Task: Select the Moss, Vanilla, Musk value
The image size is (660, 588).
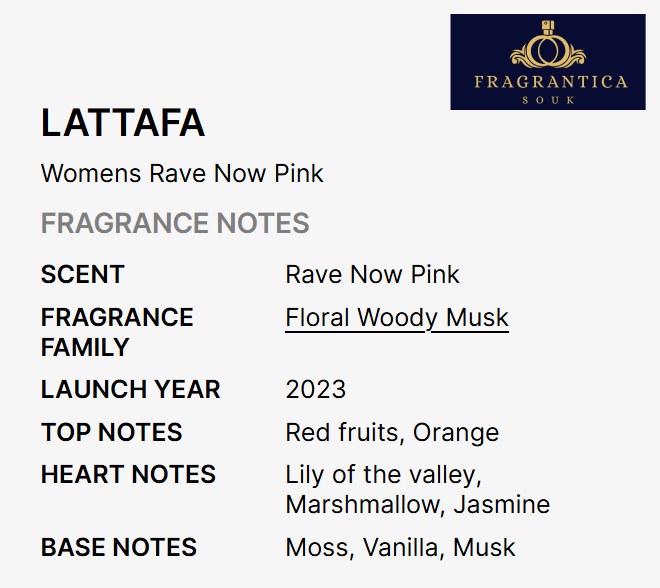Action: click(x=400, y=547)
